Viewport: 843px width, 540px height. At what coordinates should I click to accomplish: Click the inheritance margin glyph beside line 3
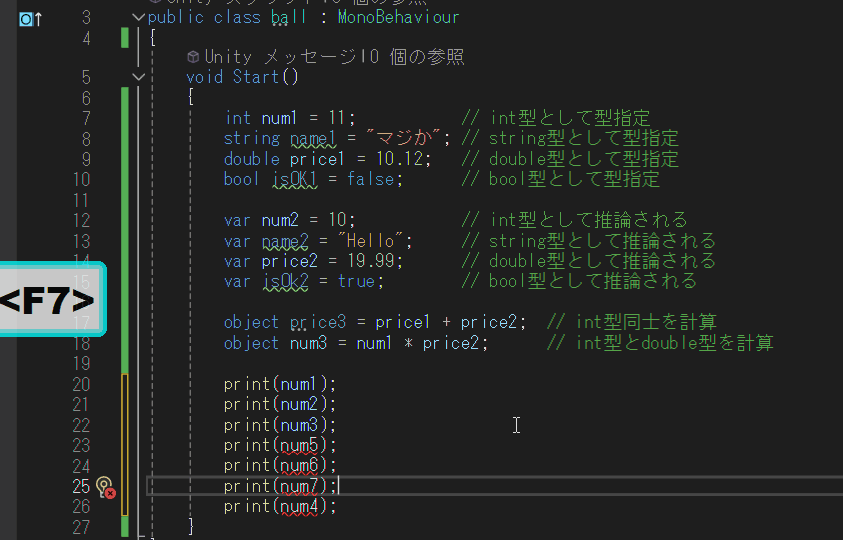pos(30,19)
